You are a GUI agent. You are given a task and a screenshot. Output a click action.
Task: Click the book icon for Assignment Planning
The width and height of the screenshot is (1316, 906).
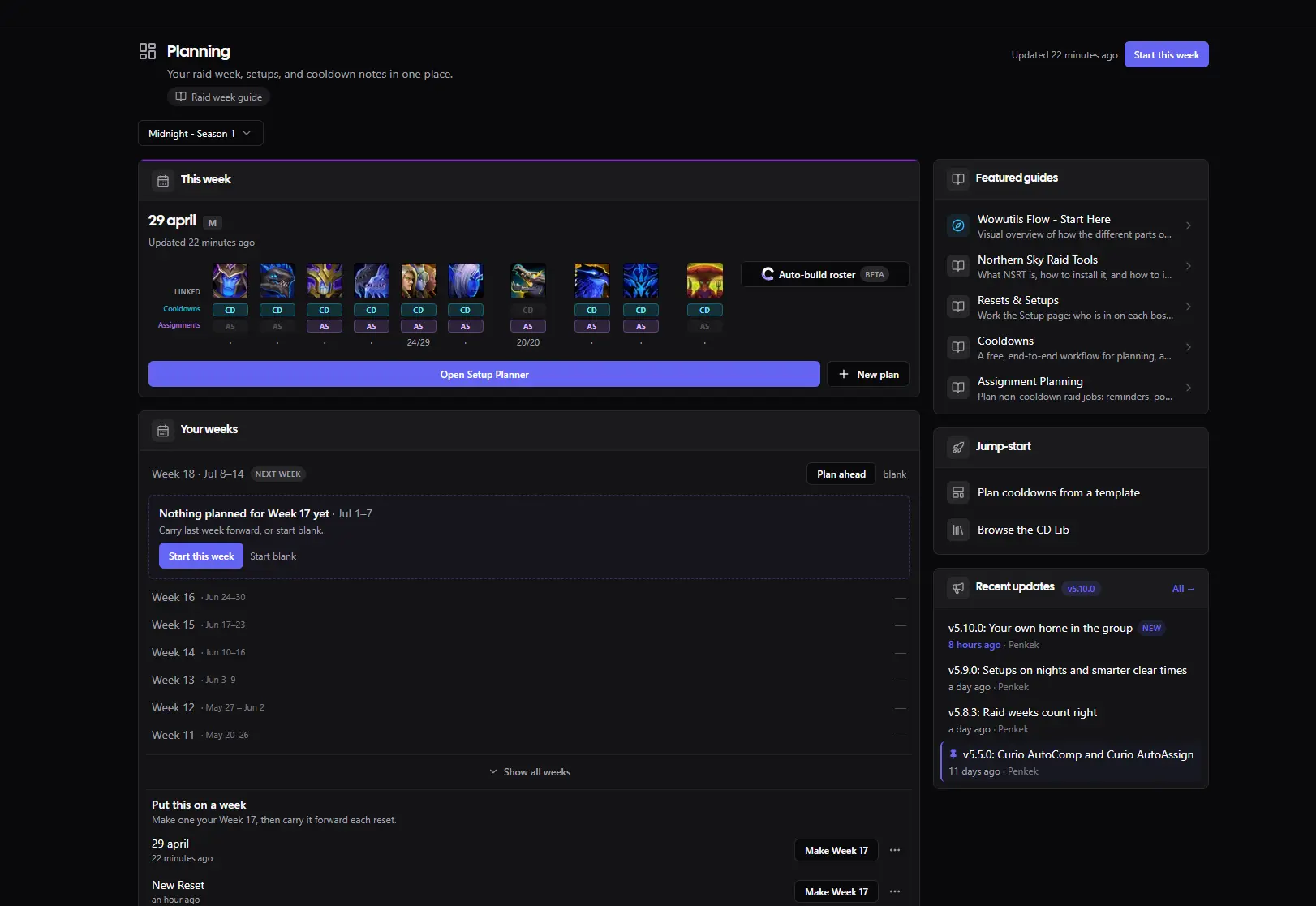pos(958,388)
